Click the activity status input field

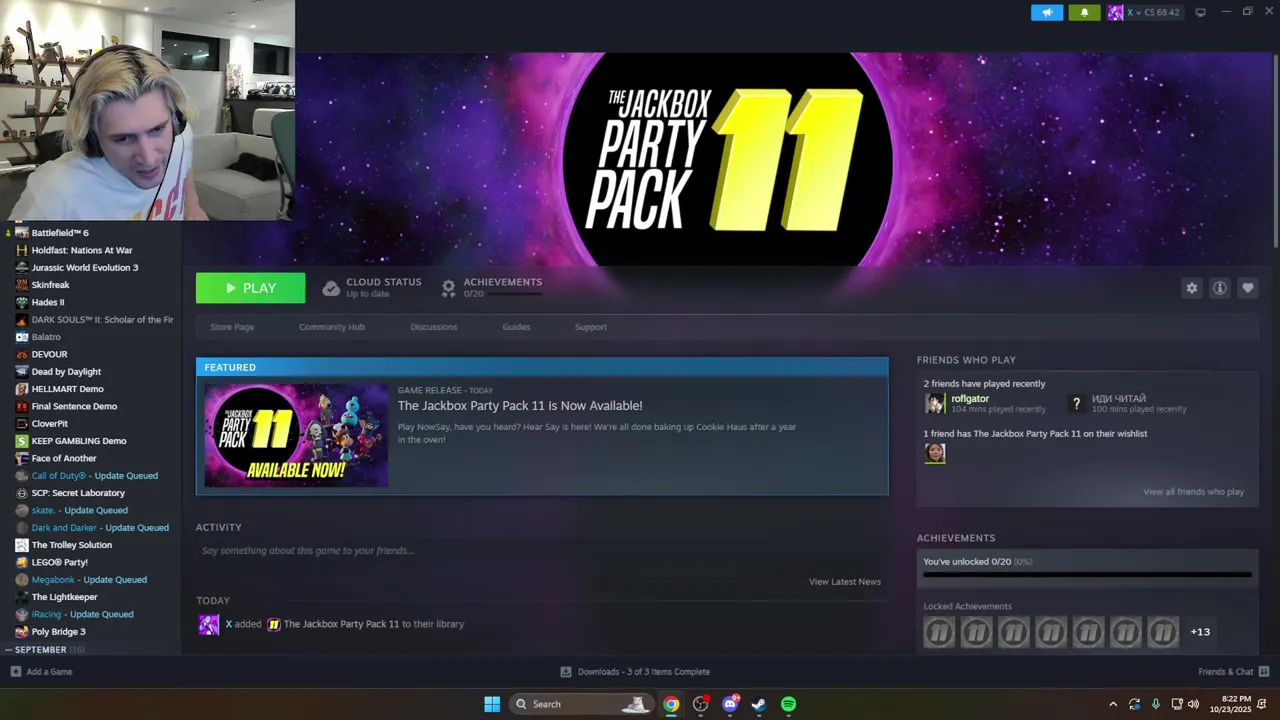coord(540,551)
